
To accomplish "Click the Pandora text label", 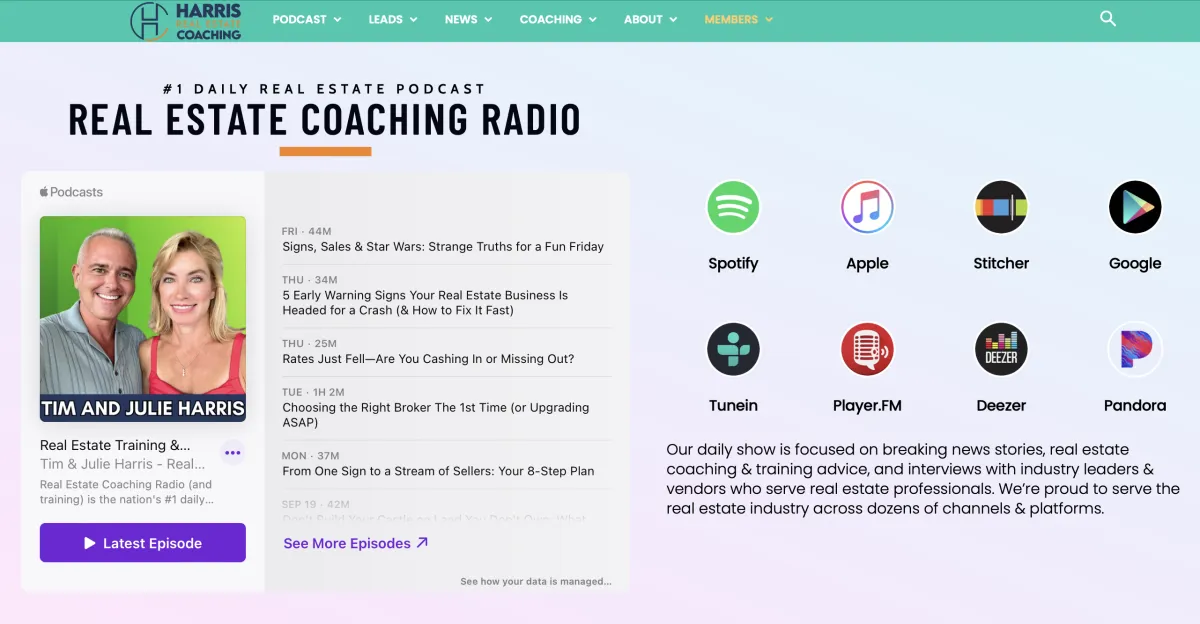I will [x=1135, y=405].
